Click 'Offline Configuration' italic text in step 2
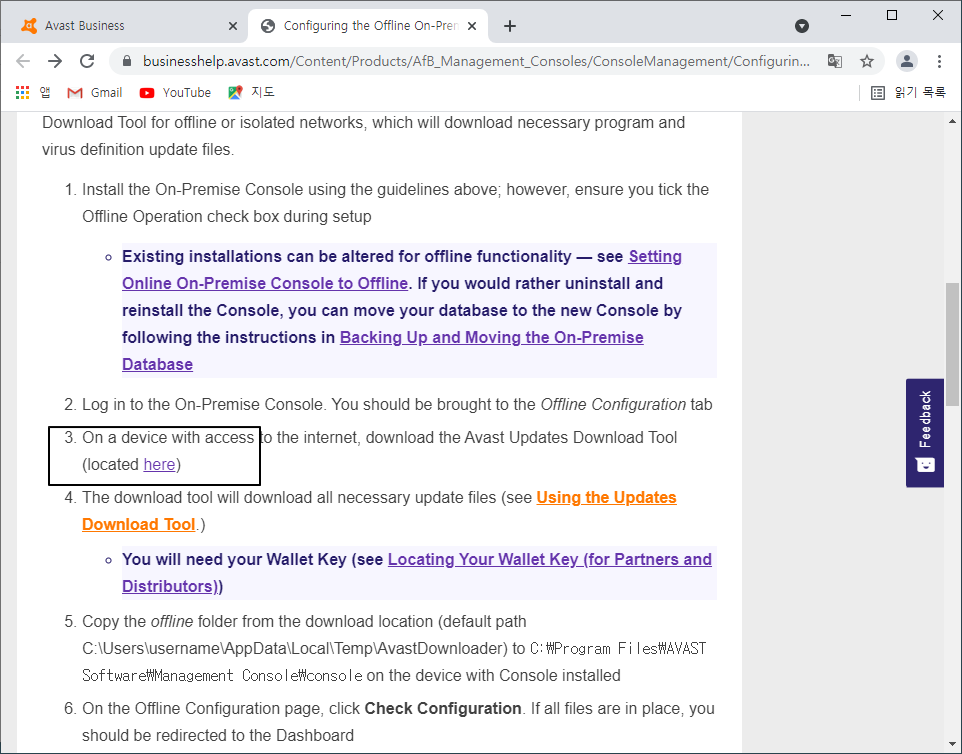Screen dimensions: 962x754 click(613, 405)
